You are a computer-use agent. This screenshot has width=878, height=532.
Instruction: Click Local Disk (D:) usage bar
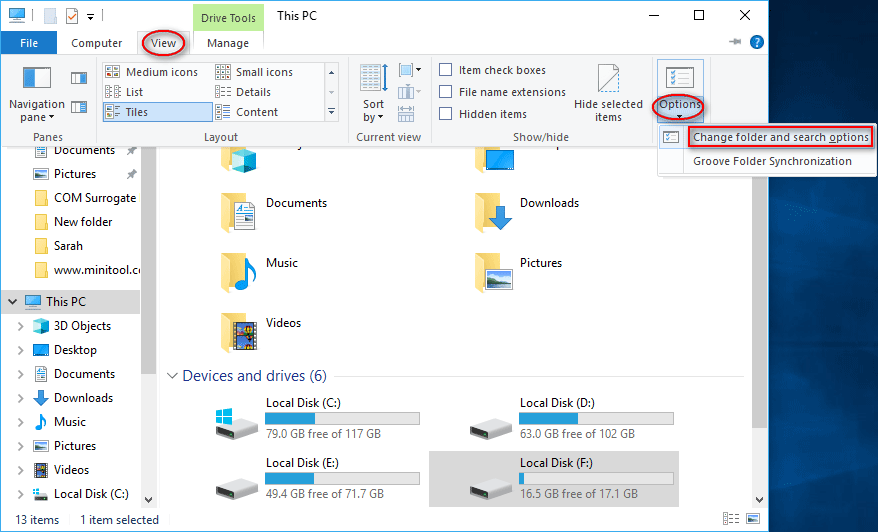[596, 418]
